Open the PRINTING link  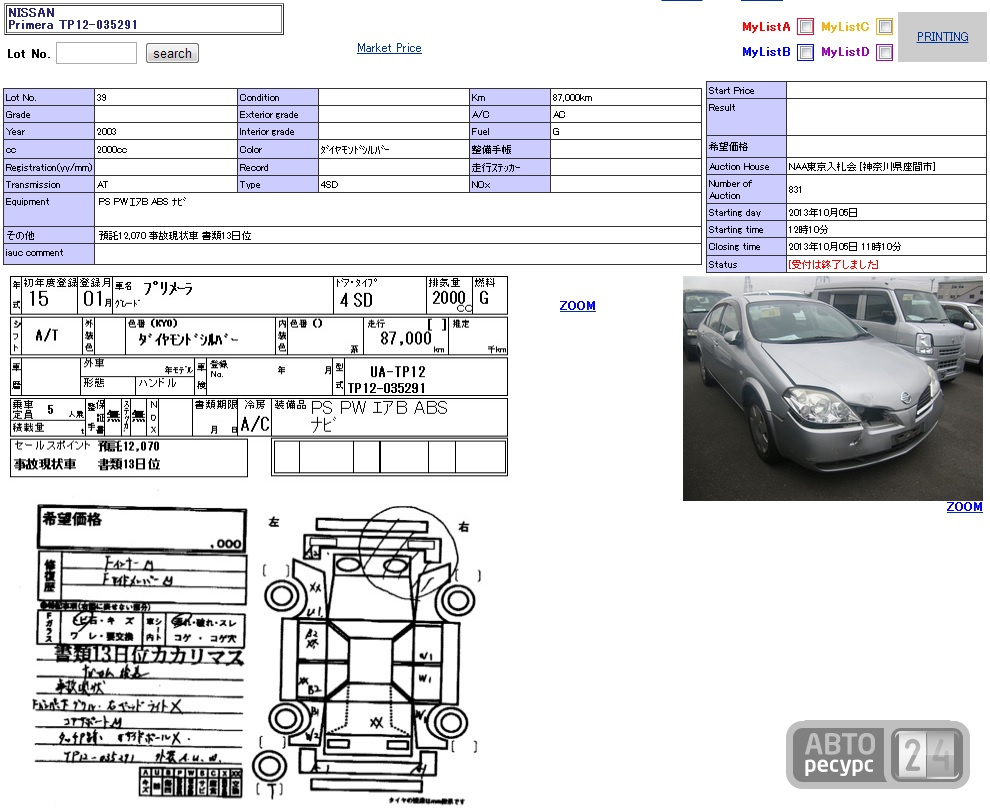(x=942, y=37)
